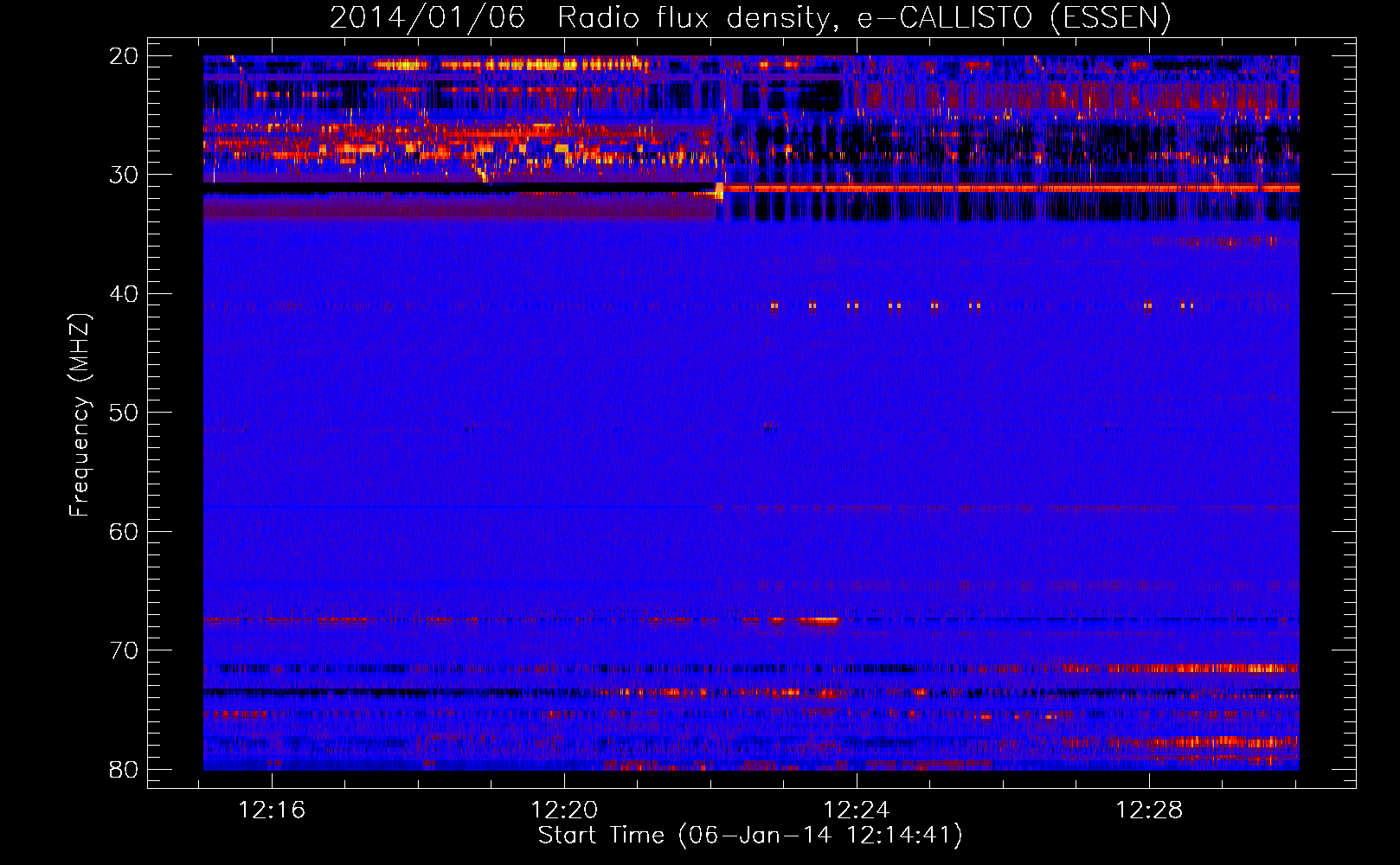1400x865 pixels.
Task: Click the "Start Time (06-Jan-14 12:14:41)" label
Action: coord(750,836)
